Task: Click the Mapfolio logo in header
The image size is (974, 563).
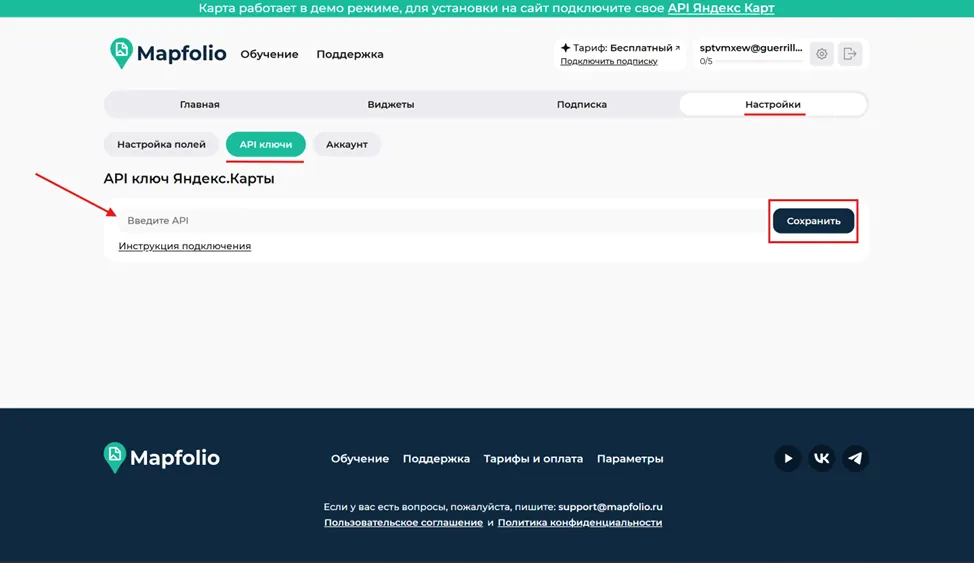Action: (168, 53)
